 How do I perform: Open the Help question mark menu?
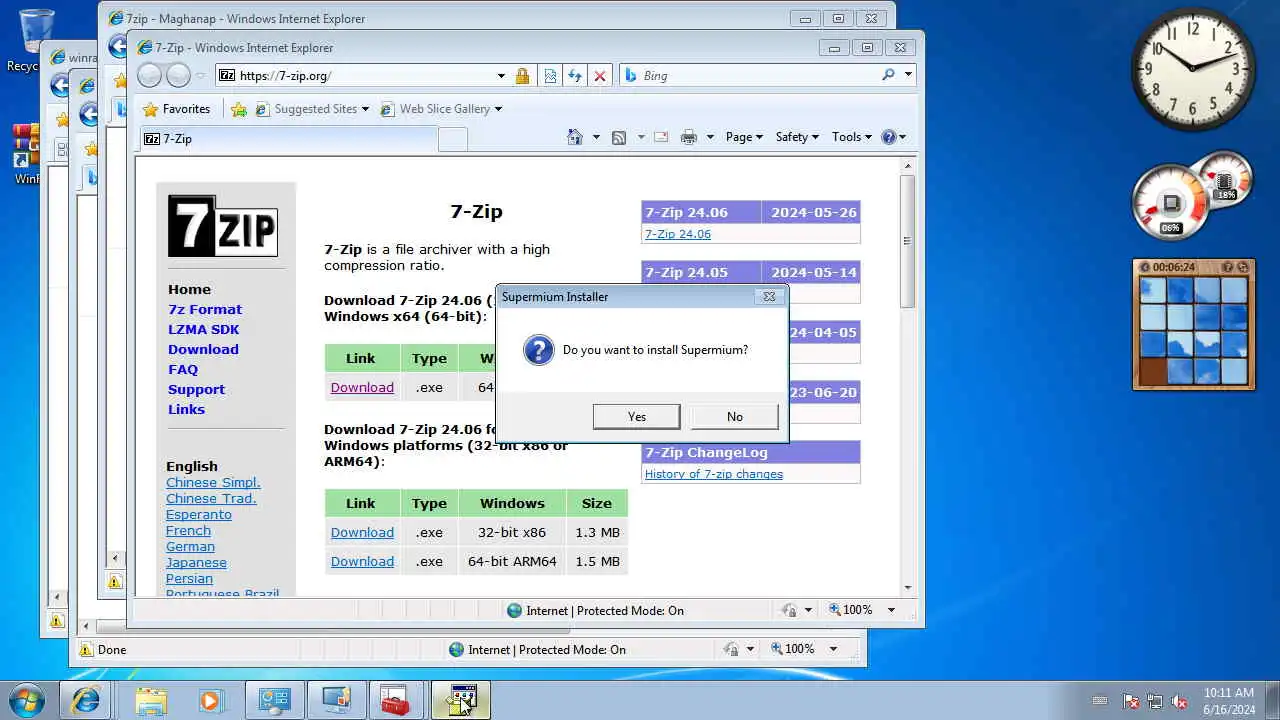click(x=894, y=137)
